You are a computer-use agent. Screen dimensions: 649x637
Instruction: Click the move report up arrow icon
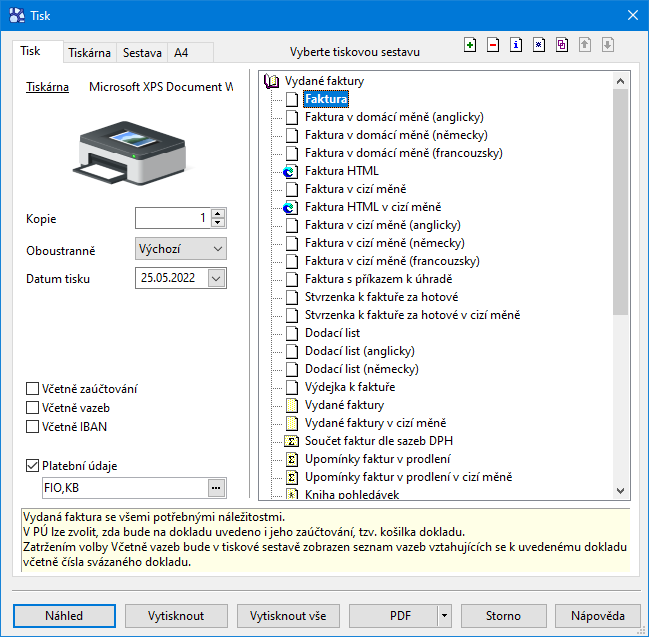point(585,45)
